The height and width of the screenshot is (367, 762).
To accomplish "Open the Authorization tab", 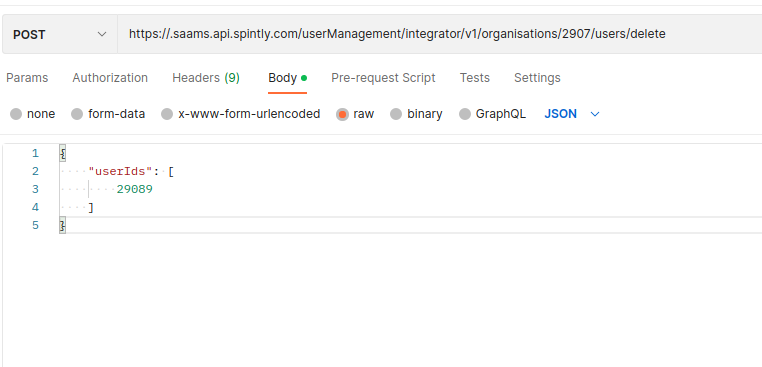I will click(x=110, y=78).
